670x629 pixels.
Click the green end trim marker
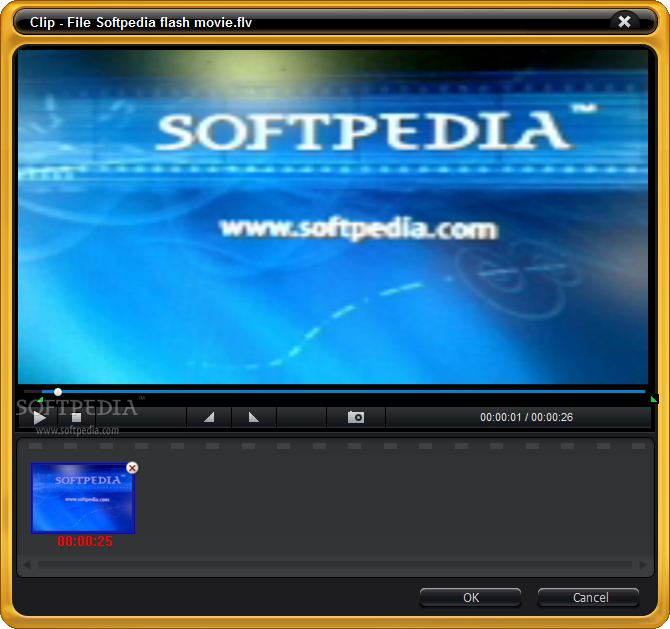coord(654,400)
